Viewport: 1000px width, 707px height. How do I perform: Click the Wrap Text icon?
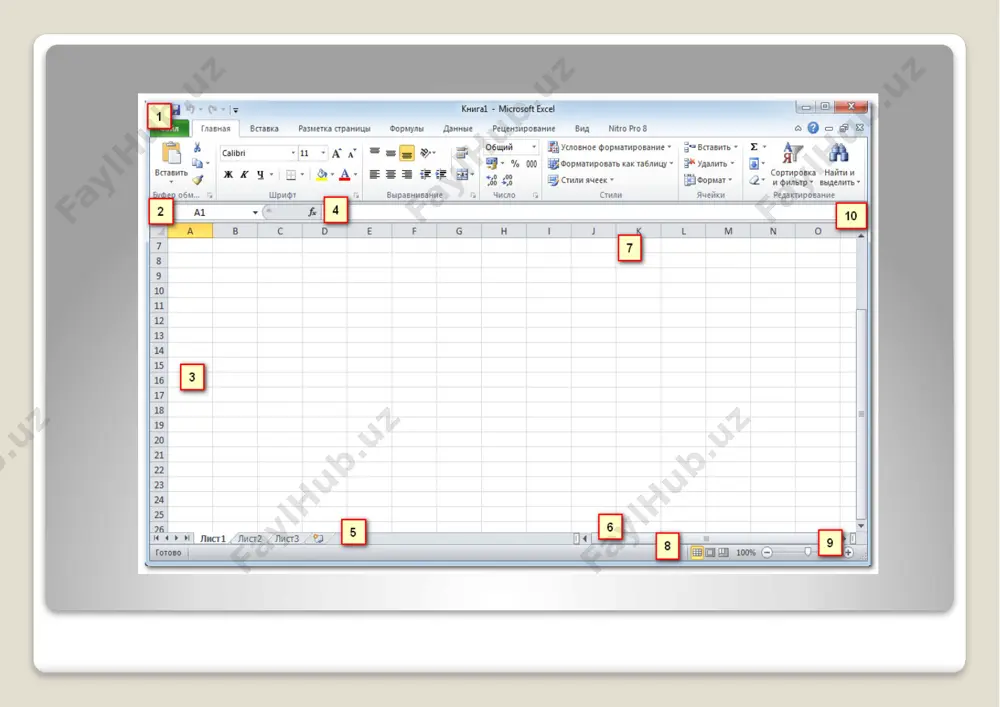pos(462,153)
